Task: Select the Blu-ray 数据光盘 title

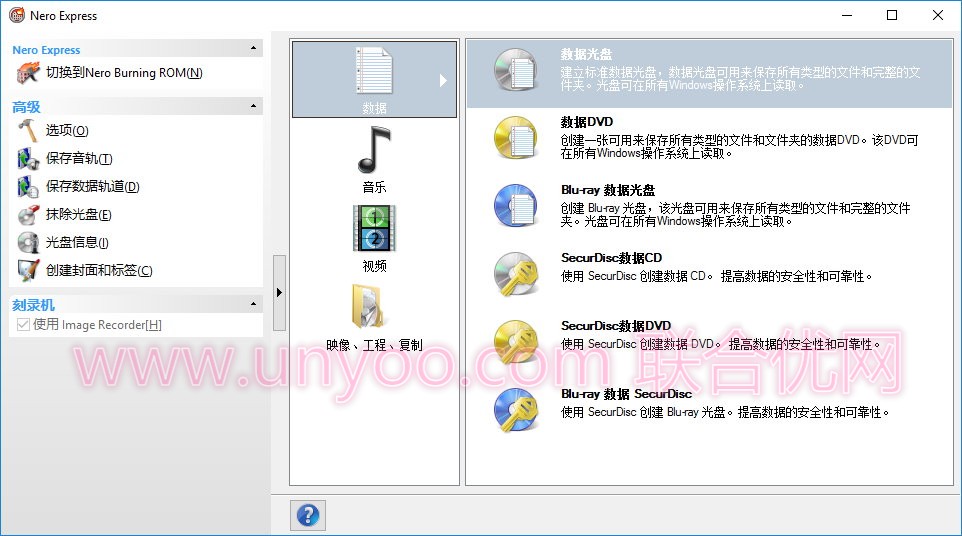Action: click(608, 190)
